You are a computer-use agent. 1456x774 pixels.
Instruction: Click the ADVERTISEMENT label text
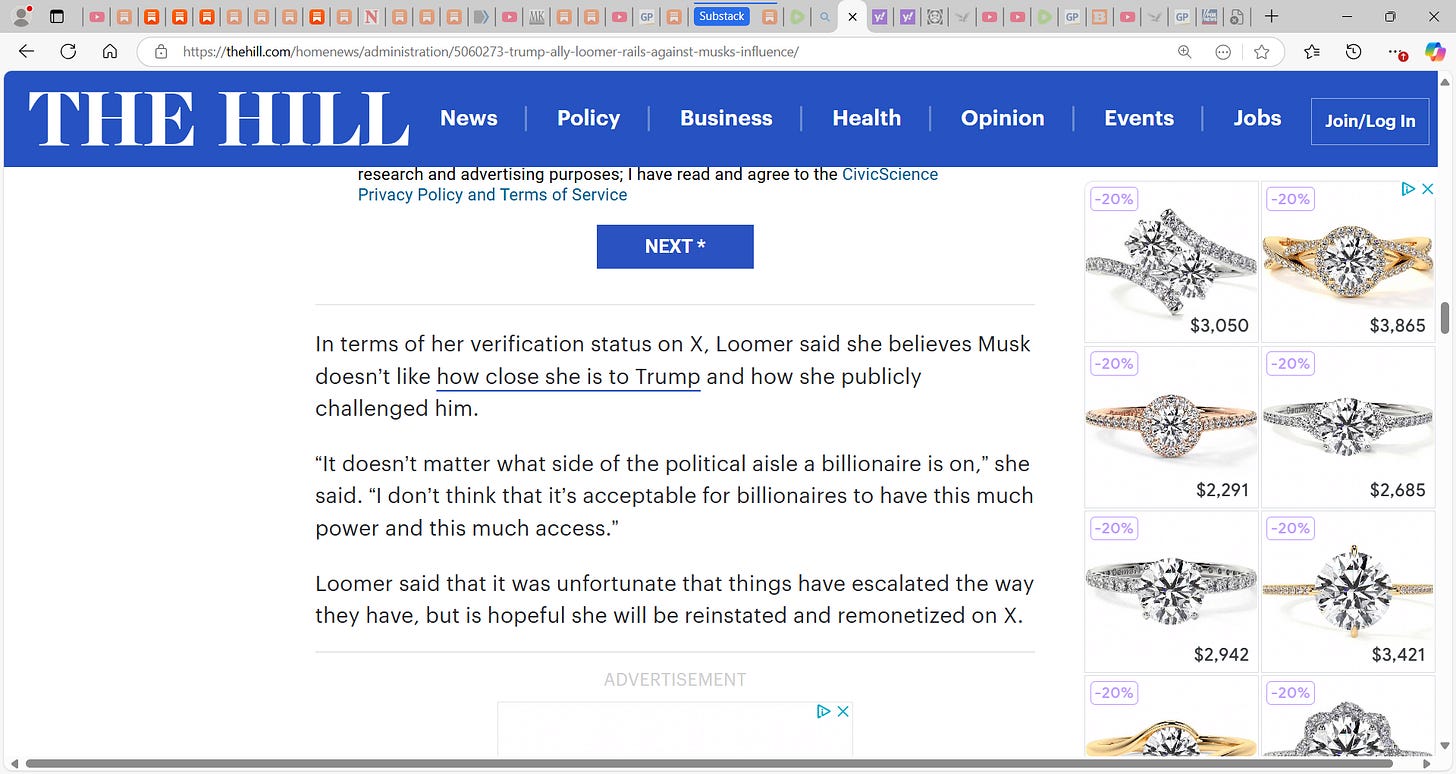point(675,680)
